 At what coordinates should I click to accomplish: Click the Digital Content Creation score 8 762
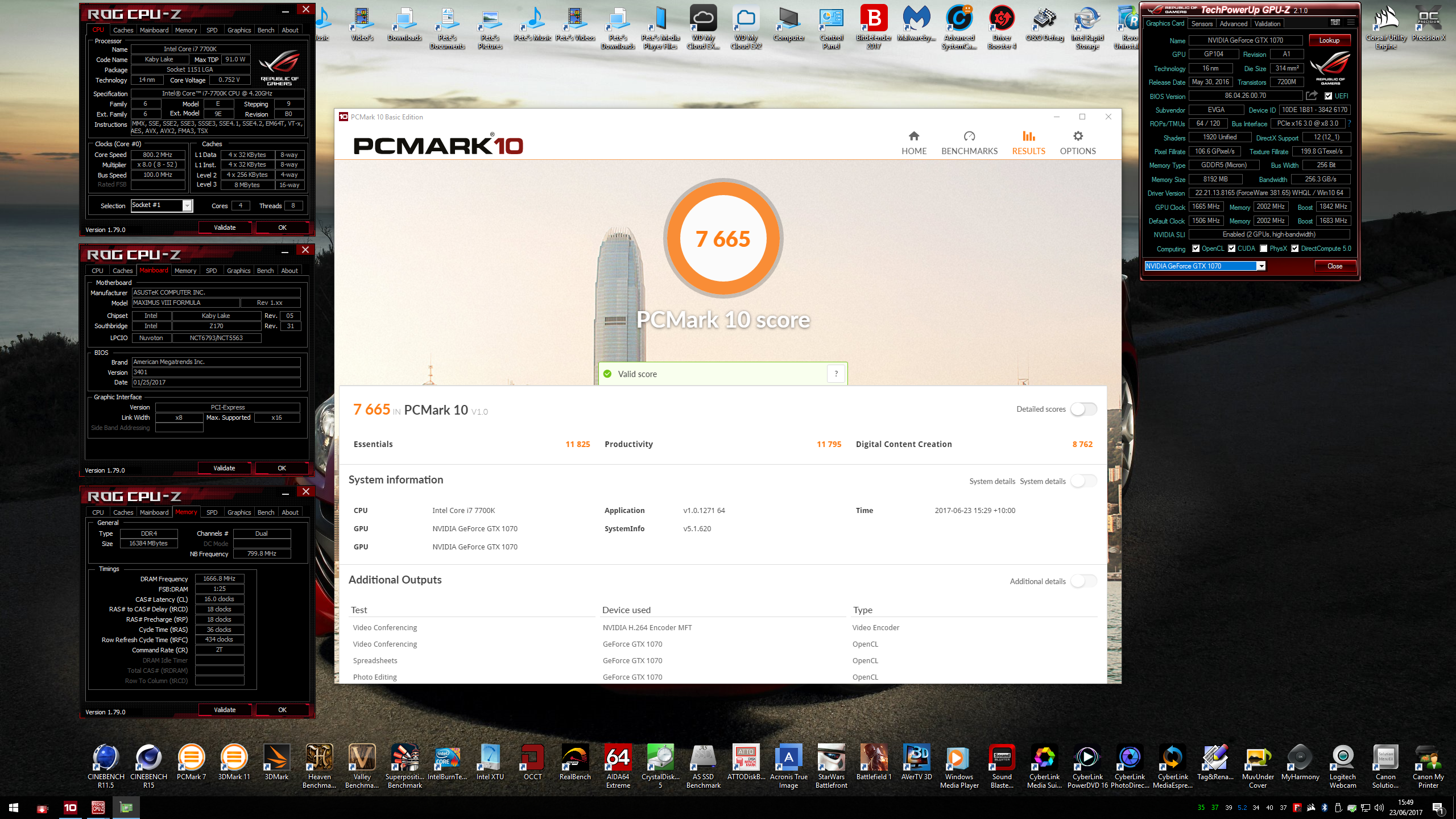click(x=1082, y=444)
